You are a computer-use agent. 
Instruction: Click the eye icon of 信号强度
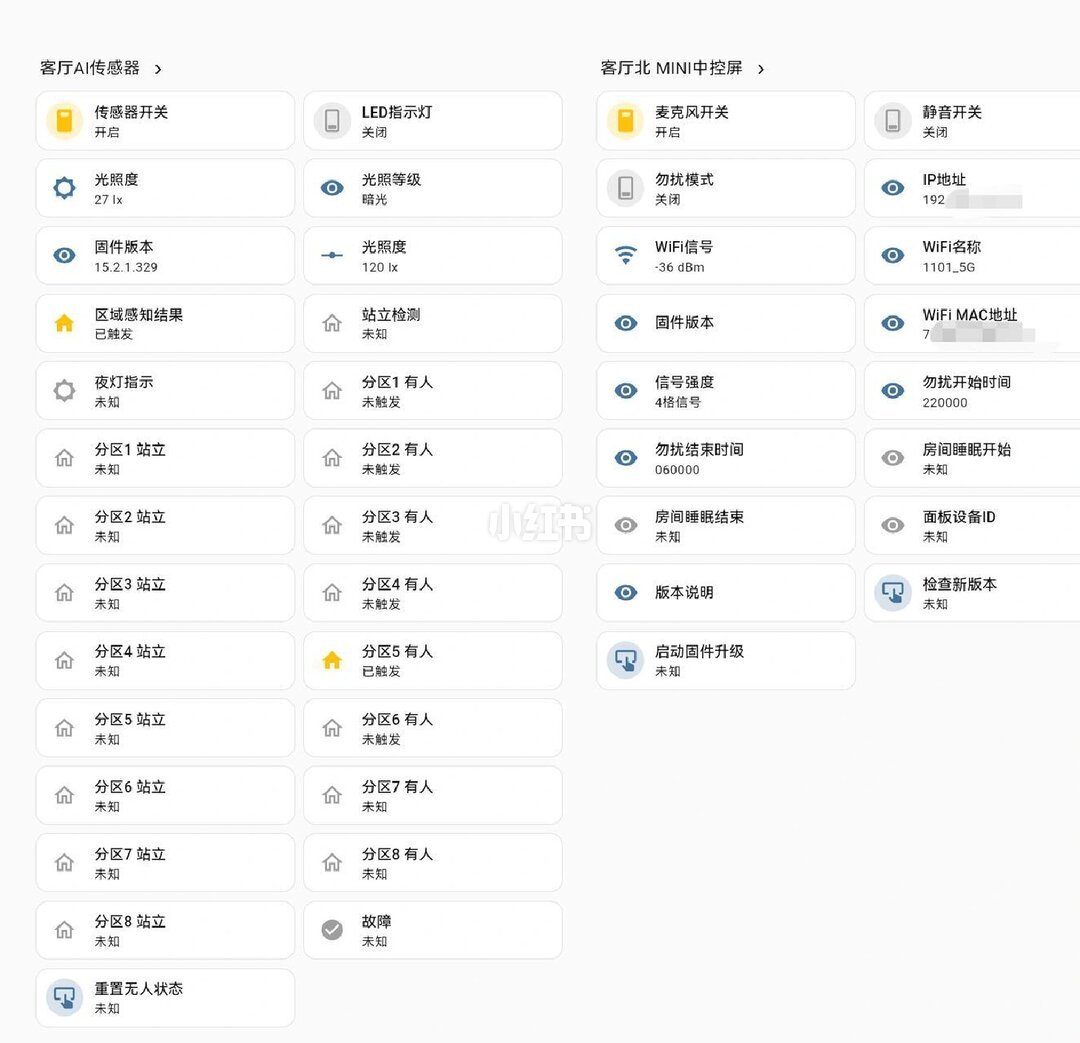[625, 391]
